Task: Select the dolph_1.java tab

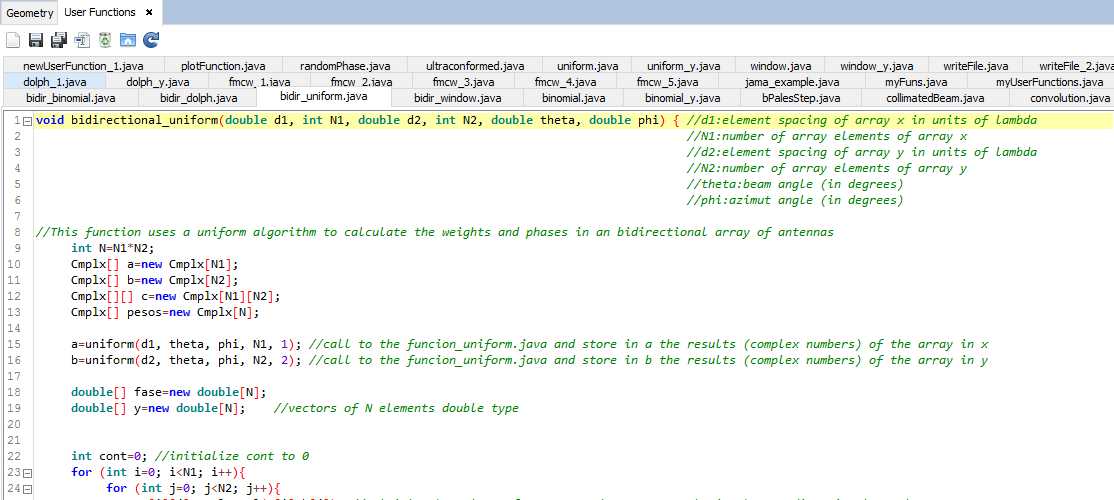Action: pos(55,82)
